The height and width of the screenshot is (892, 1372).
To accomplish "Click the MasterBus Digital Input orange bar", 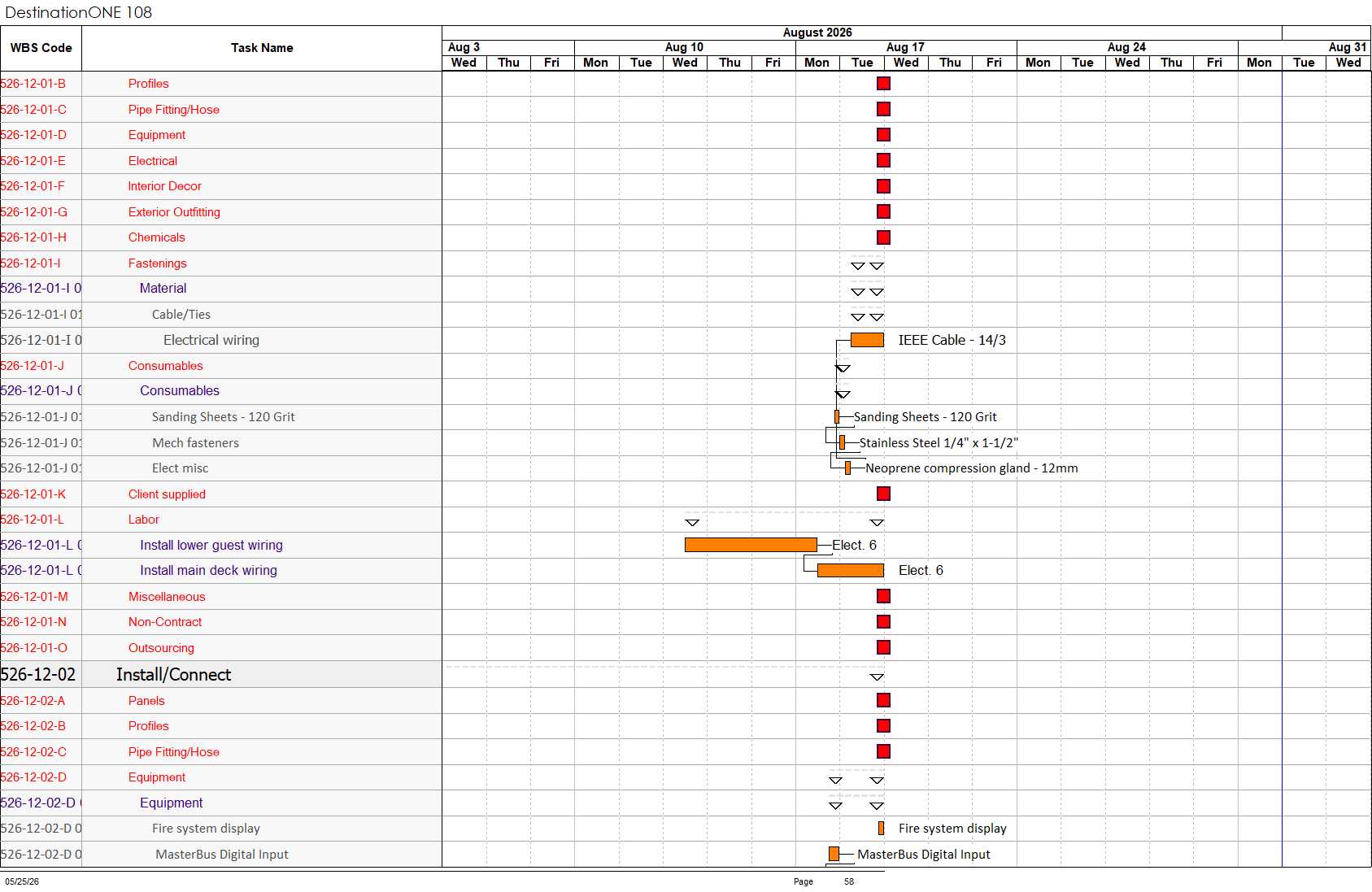I will pos(834,854).
